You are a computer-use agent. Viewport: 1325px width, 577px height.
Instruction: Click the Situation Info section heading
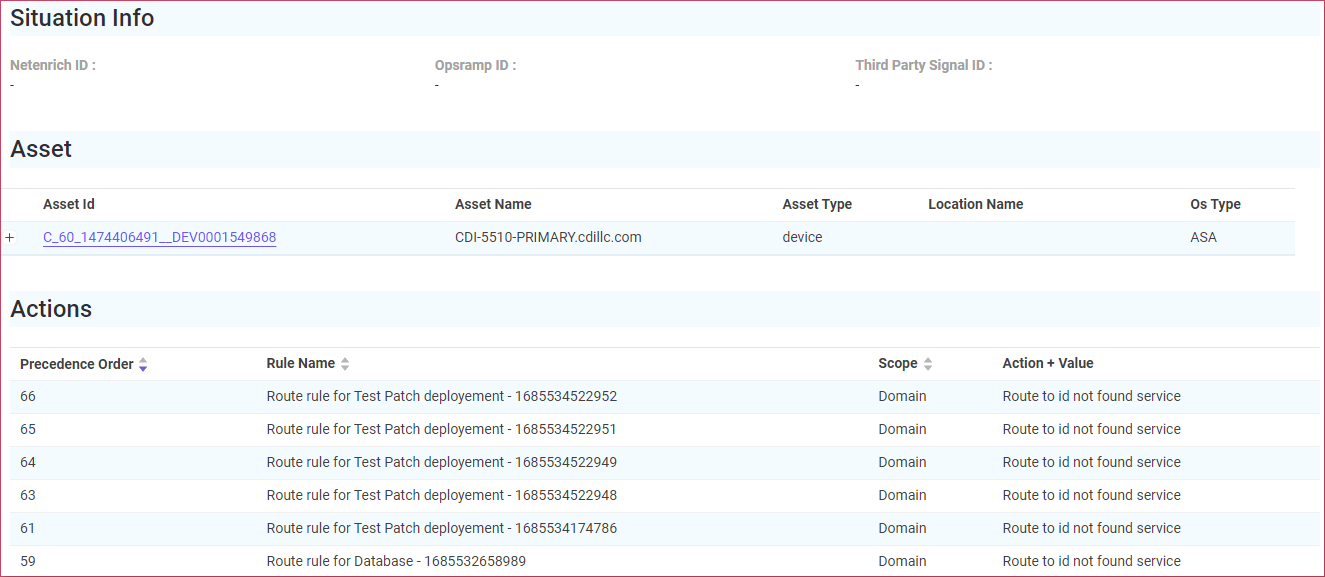point(82,18)
